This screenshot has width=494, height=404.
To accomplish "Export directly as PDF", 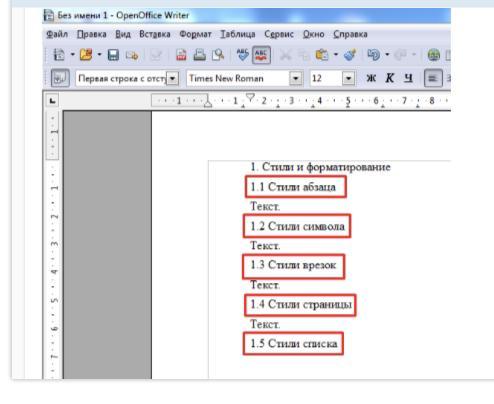I will (x=181, y=55).
